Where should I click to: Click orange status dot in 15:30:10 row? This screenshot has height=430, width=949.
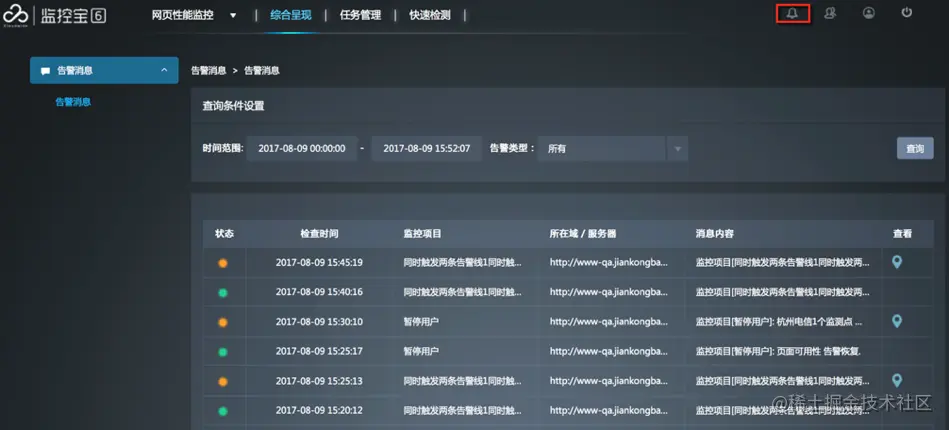click(x=223, y=322)
